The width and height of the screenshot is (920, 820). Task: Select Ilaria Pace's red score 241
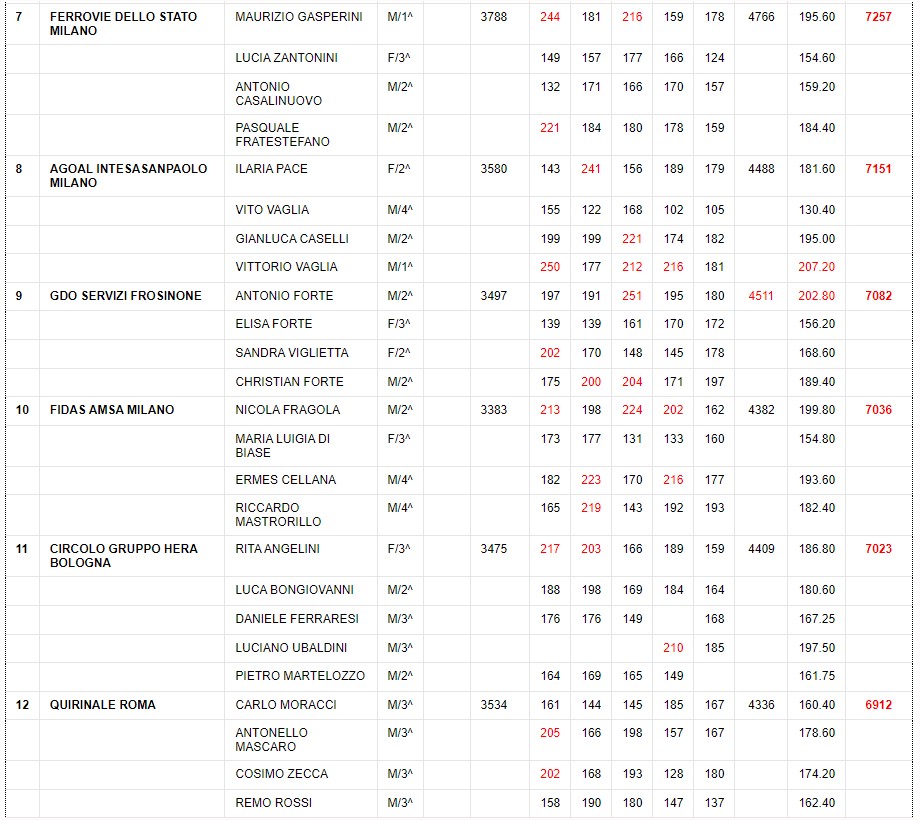[591, 169]
